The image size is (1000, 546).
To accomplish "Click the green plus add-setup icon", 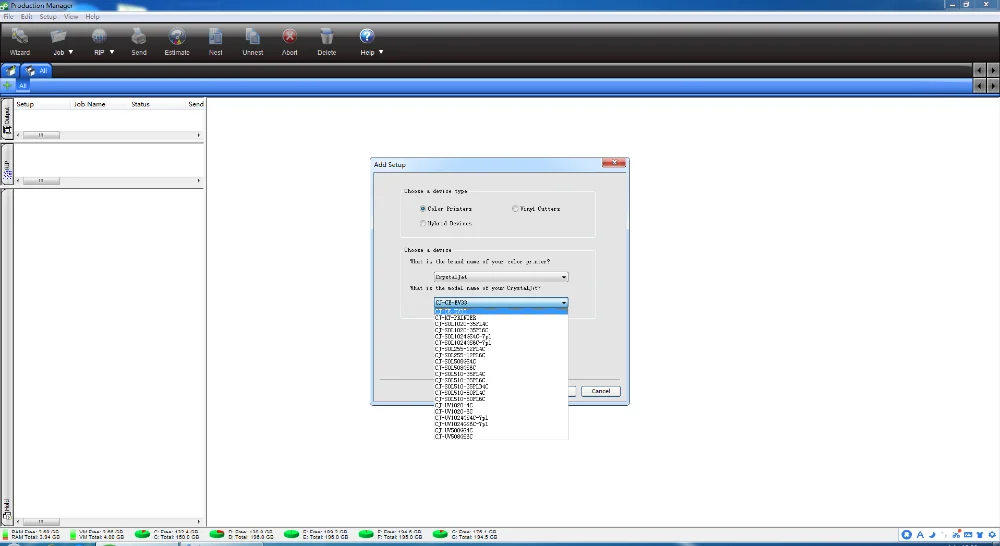I will click(x=8, y=85).
